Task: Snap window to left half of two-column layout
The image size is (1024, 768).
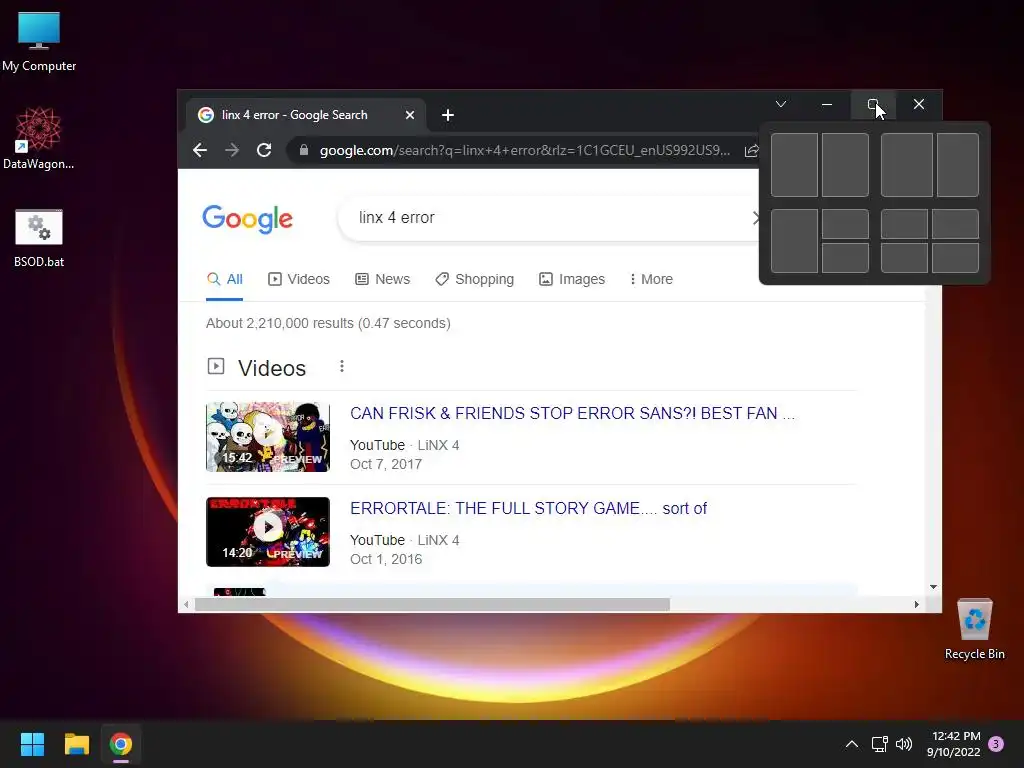Action: point(794,165)
